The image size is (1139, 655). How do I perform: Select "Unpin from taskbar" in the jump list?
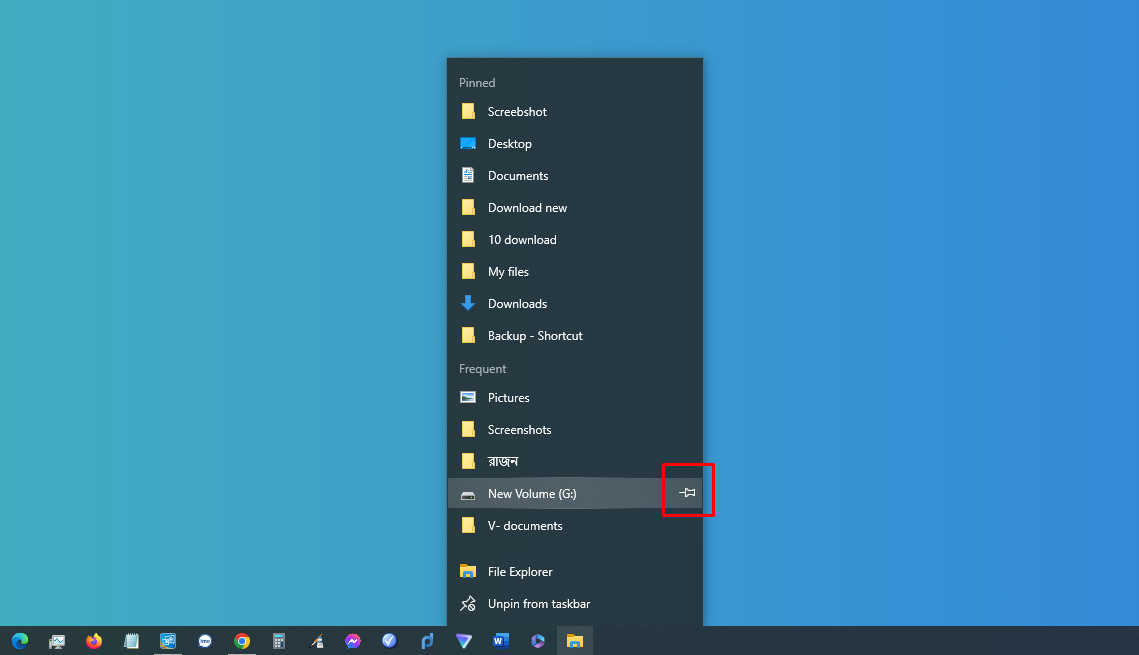(538, 604)
